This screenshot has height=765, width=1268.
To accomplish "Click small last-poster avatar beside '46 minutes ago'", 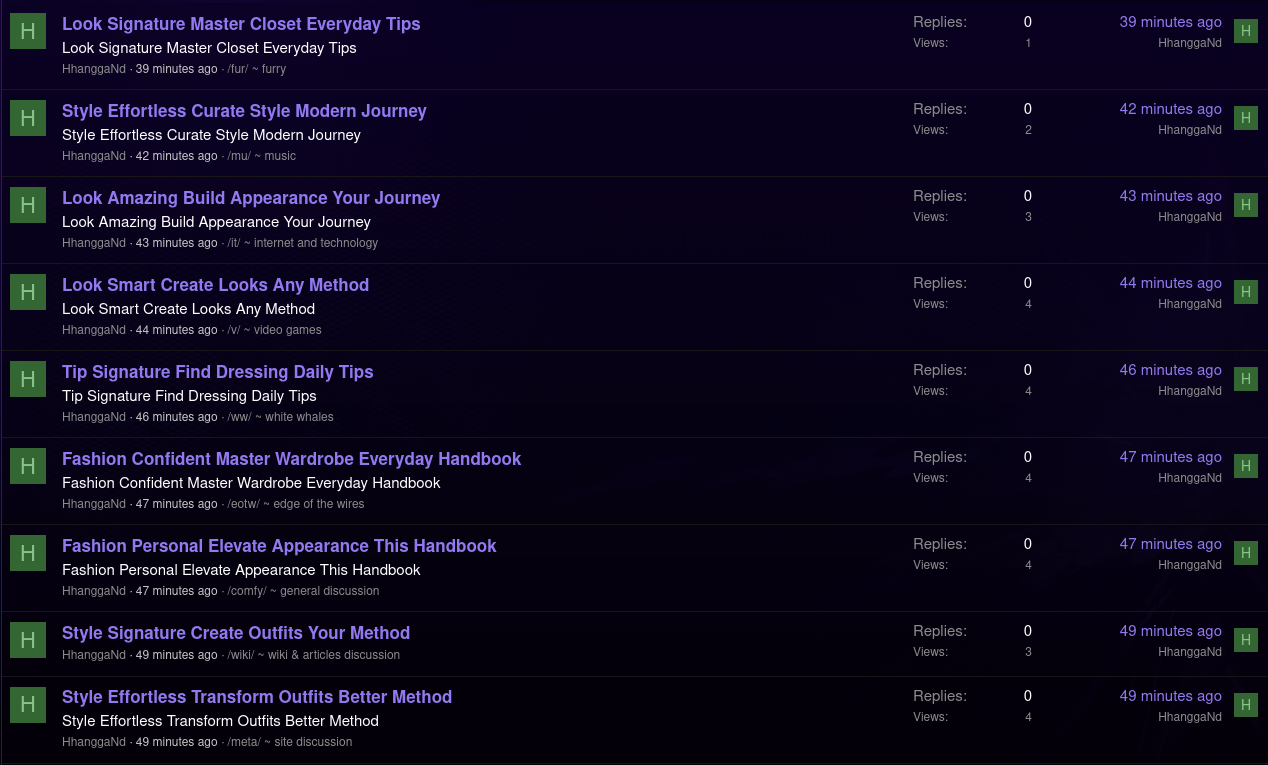I will pyautogui.click(x=1246, y=379).
